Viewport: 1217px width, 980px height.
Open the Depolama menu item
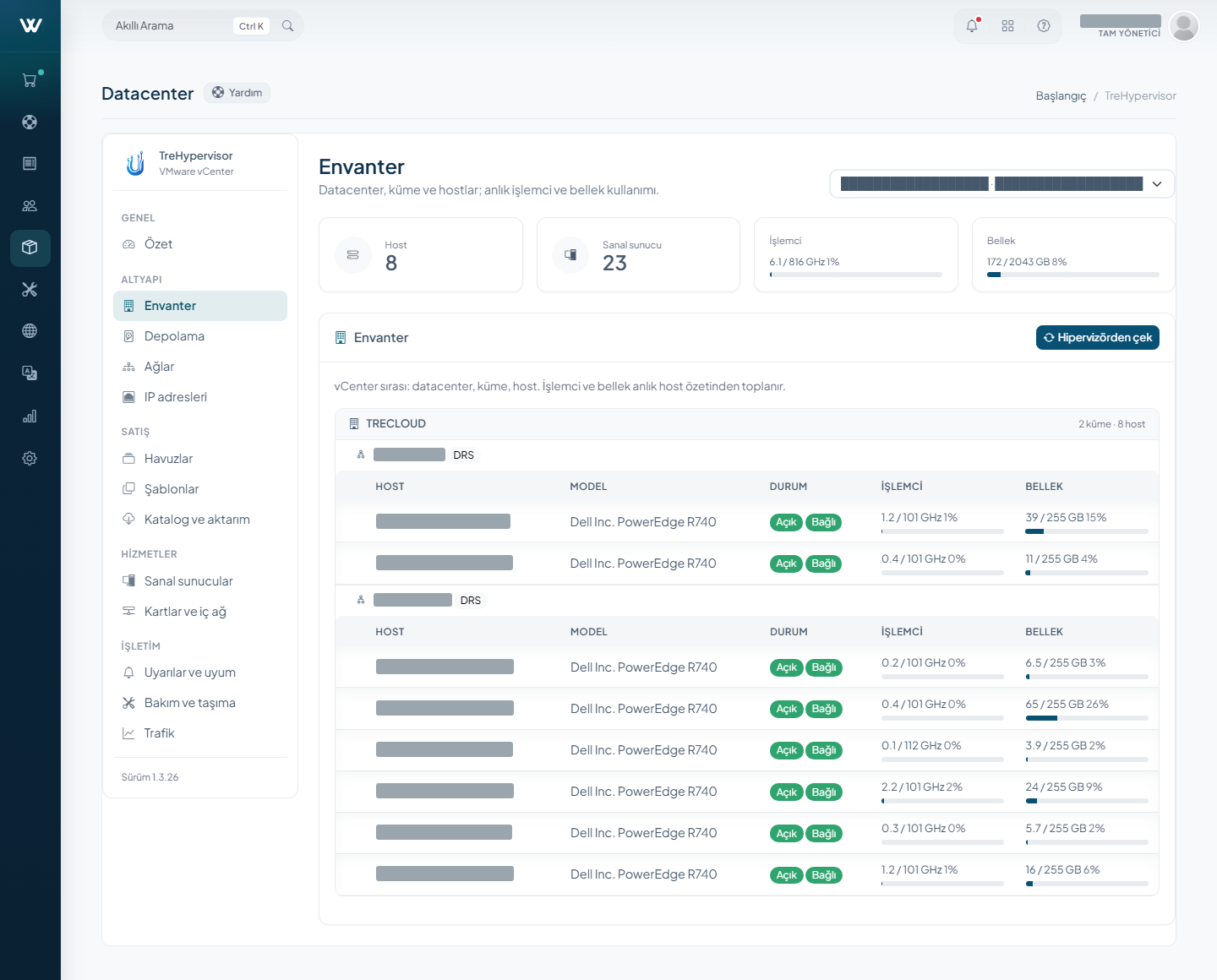200,336
